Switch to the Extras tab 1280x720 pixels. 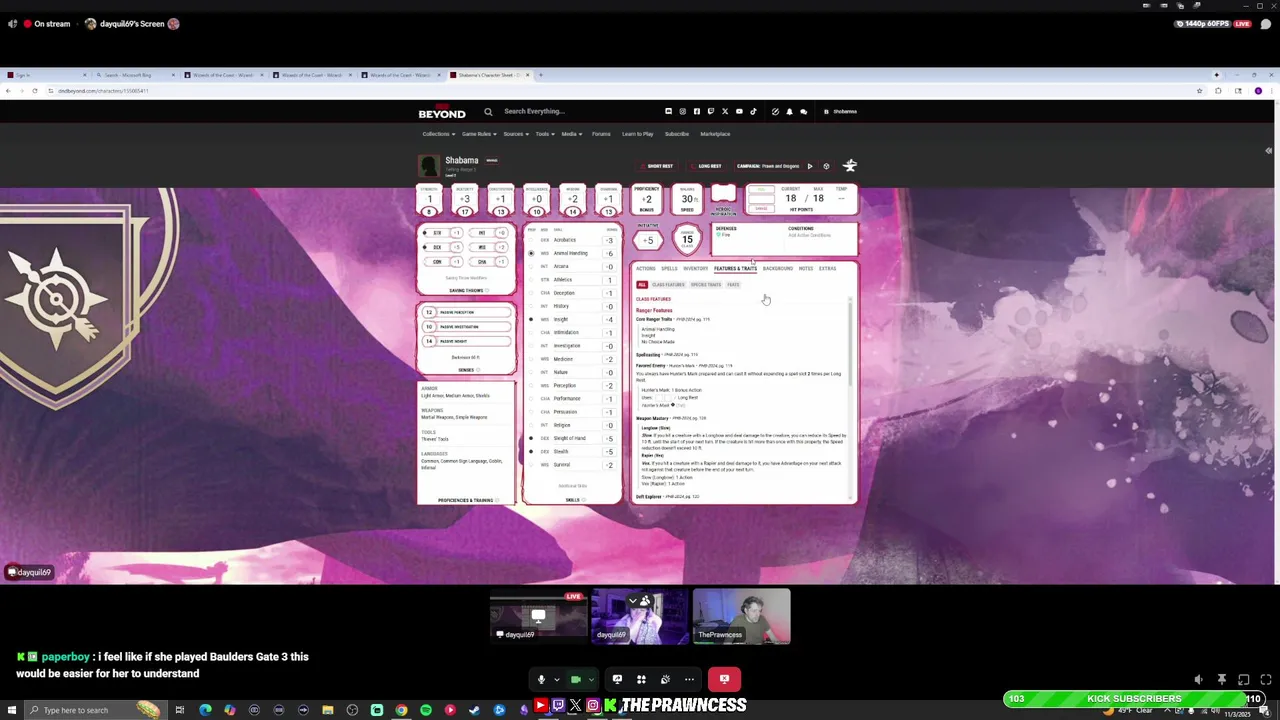tap(827, 269)
